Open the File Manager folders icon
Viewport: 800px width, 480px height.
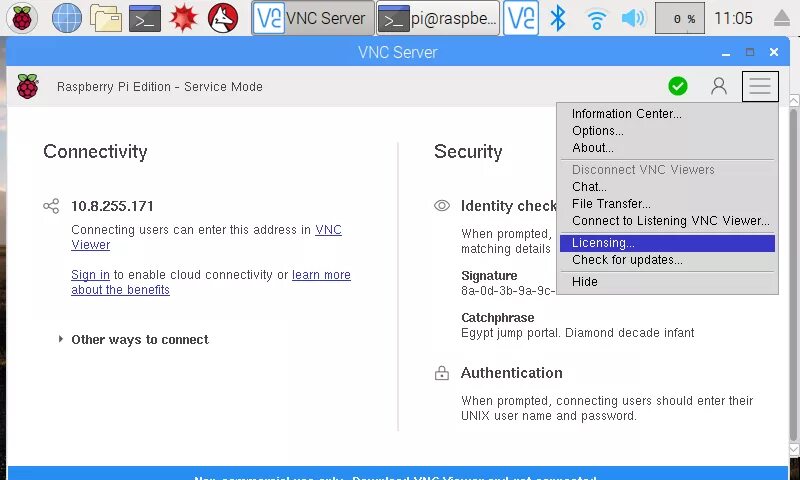106,18
